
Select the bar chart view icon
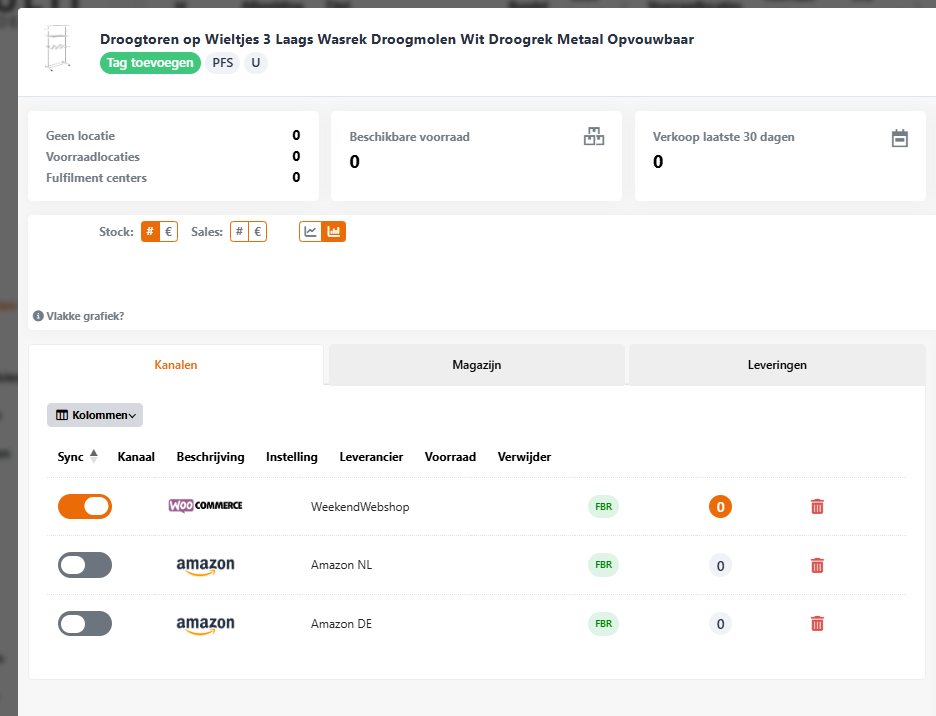click(x=334, y=232)
